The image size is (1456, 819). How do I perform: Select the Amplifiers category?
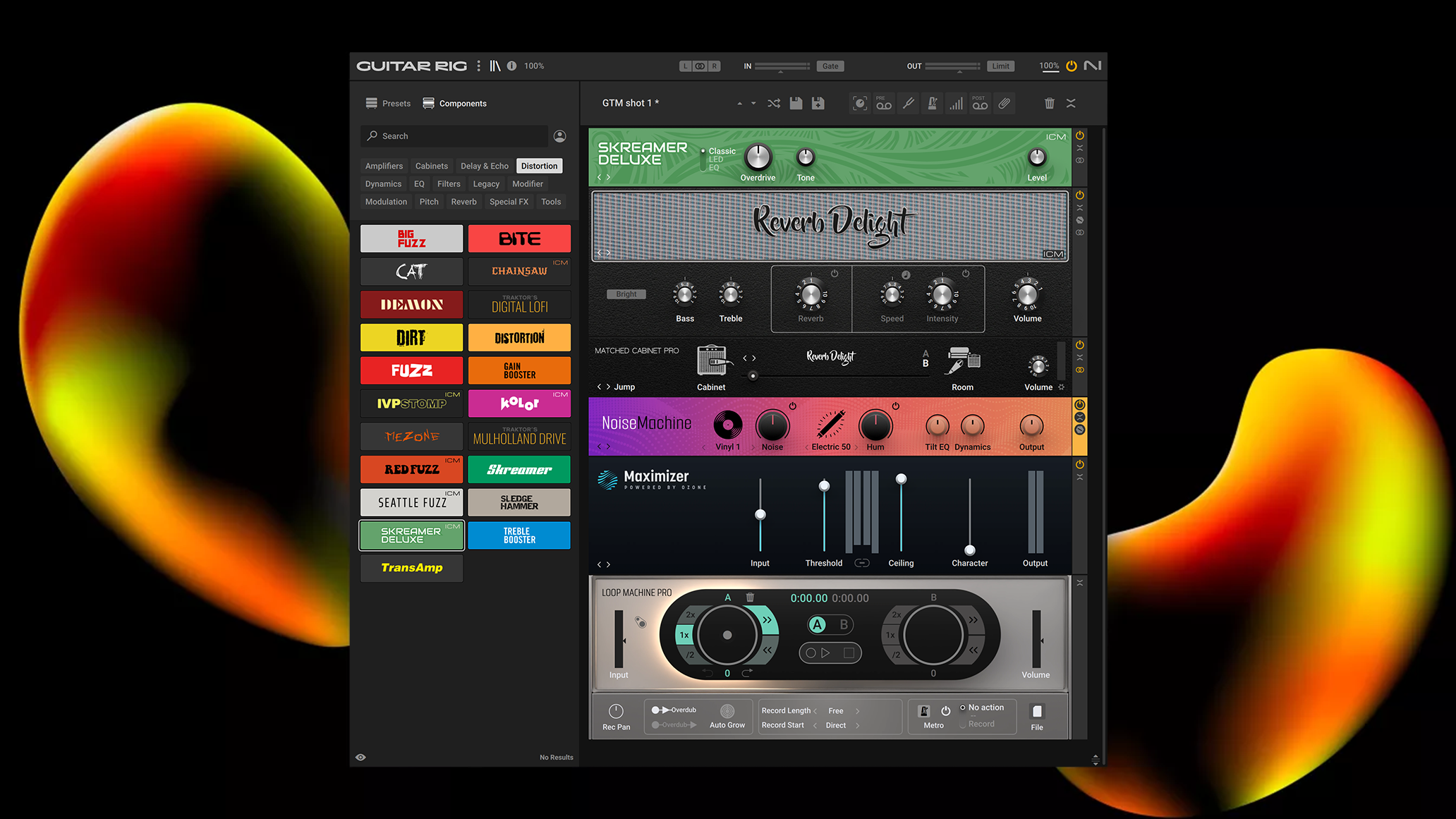coord(384,166)
